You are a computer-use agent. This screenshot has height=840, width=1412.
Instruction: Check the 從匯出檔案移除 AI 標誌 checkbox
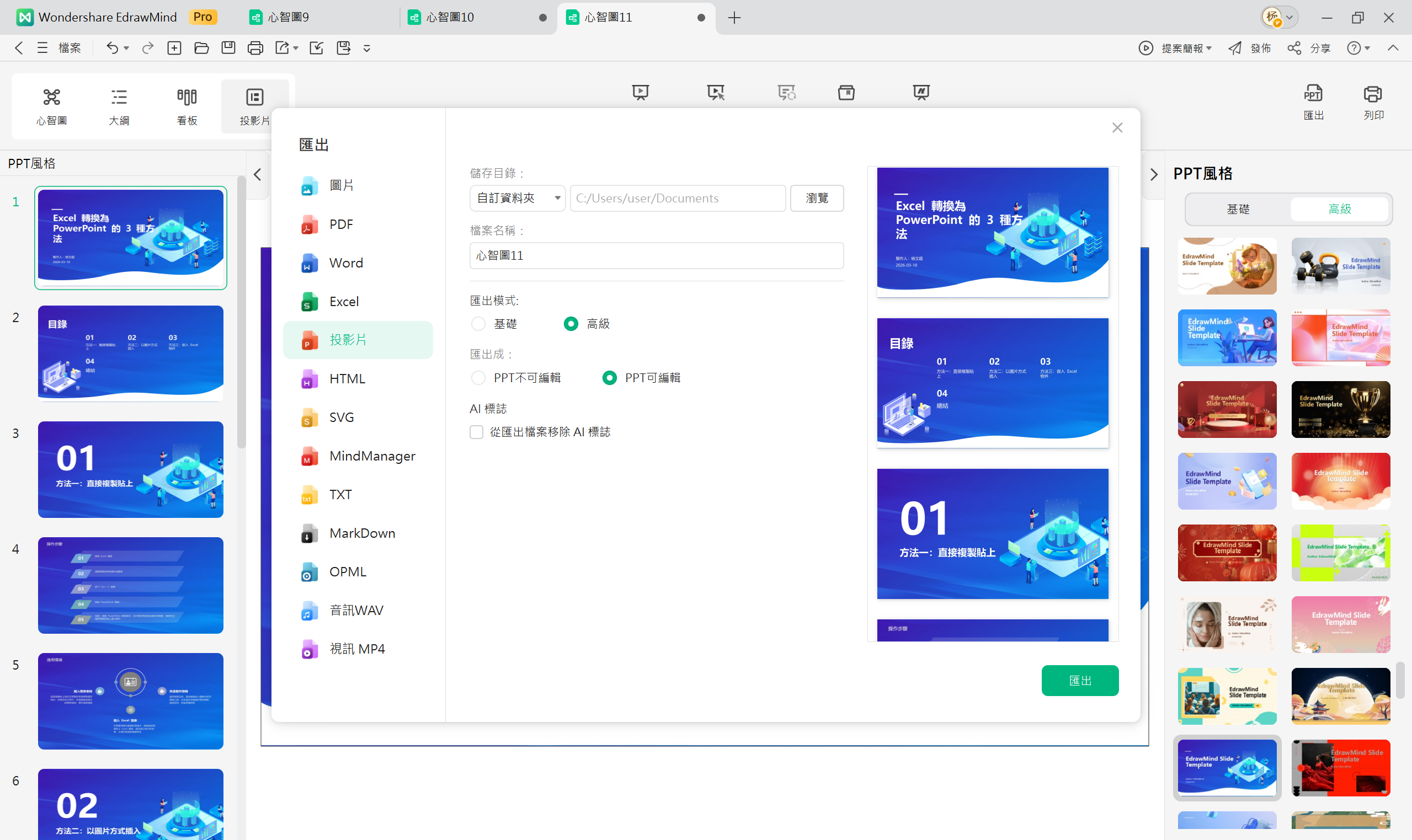tap(476, 432)
